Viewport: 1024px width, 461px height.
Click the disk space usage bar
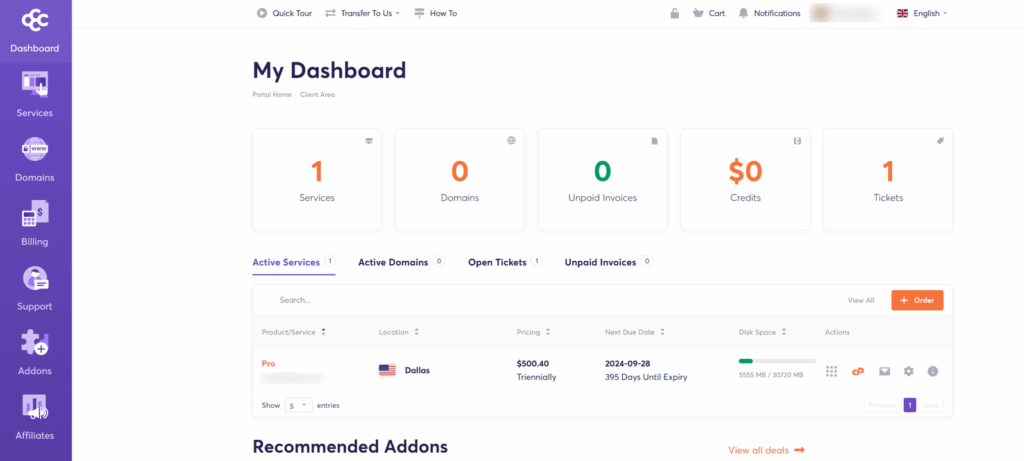coord(777,361)
